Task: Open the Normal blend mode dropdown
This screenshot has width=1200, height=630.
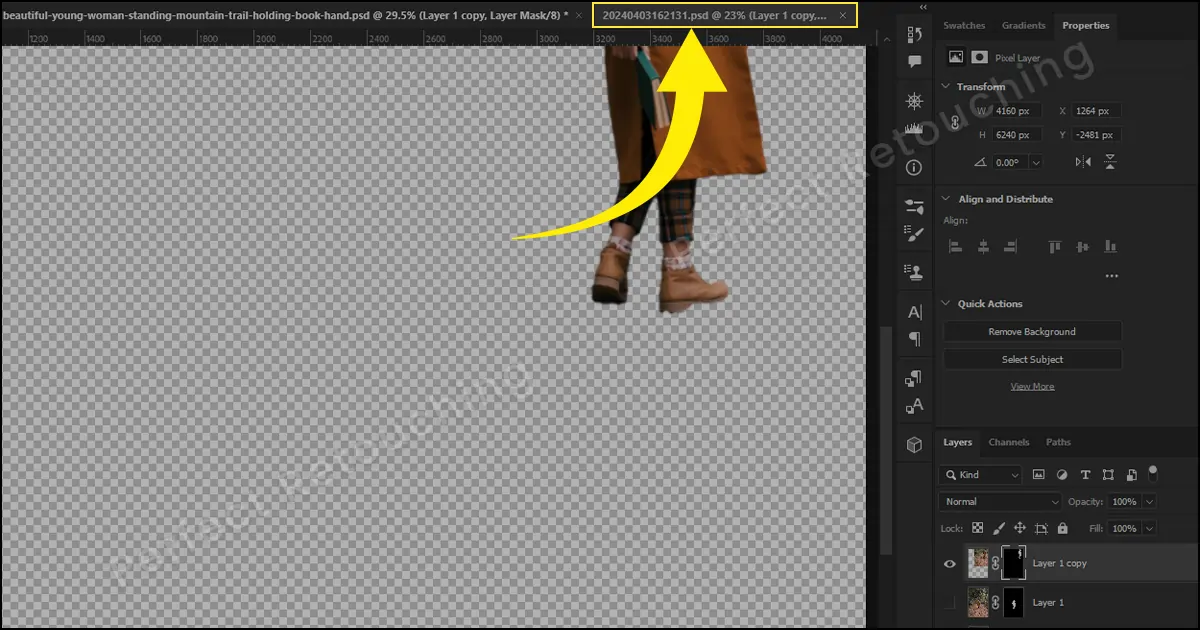Action: (x=1000, y=501)
